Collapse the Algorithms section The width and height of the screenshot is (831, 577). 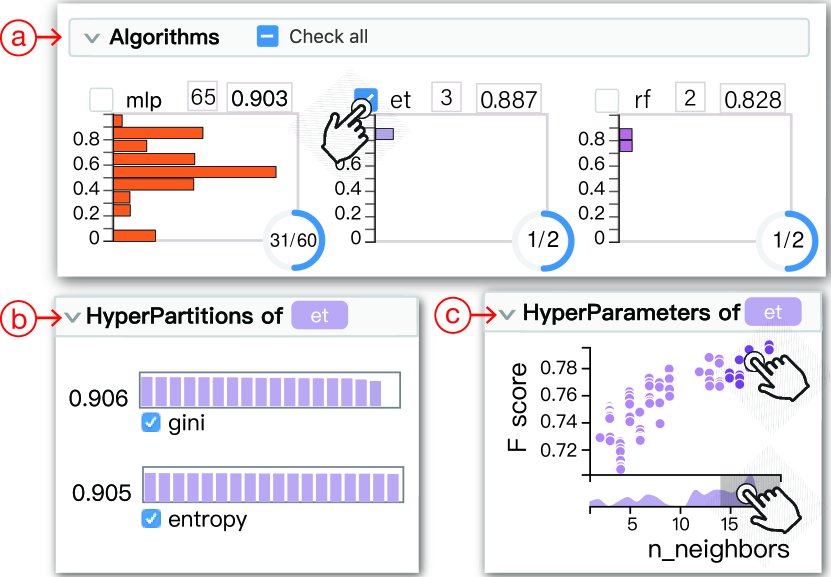(x=92, y=38)
